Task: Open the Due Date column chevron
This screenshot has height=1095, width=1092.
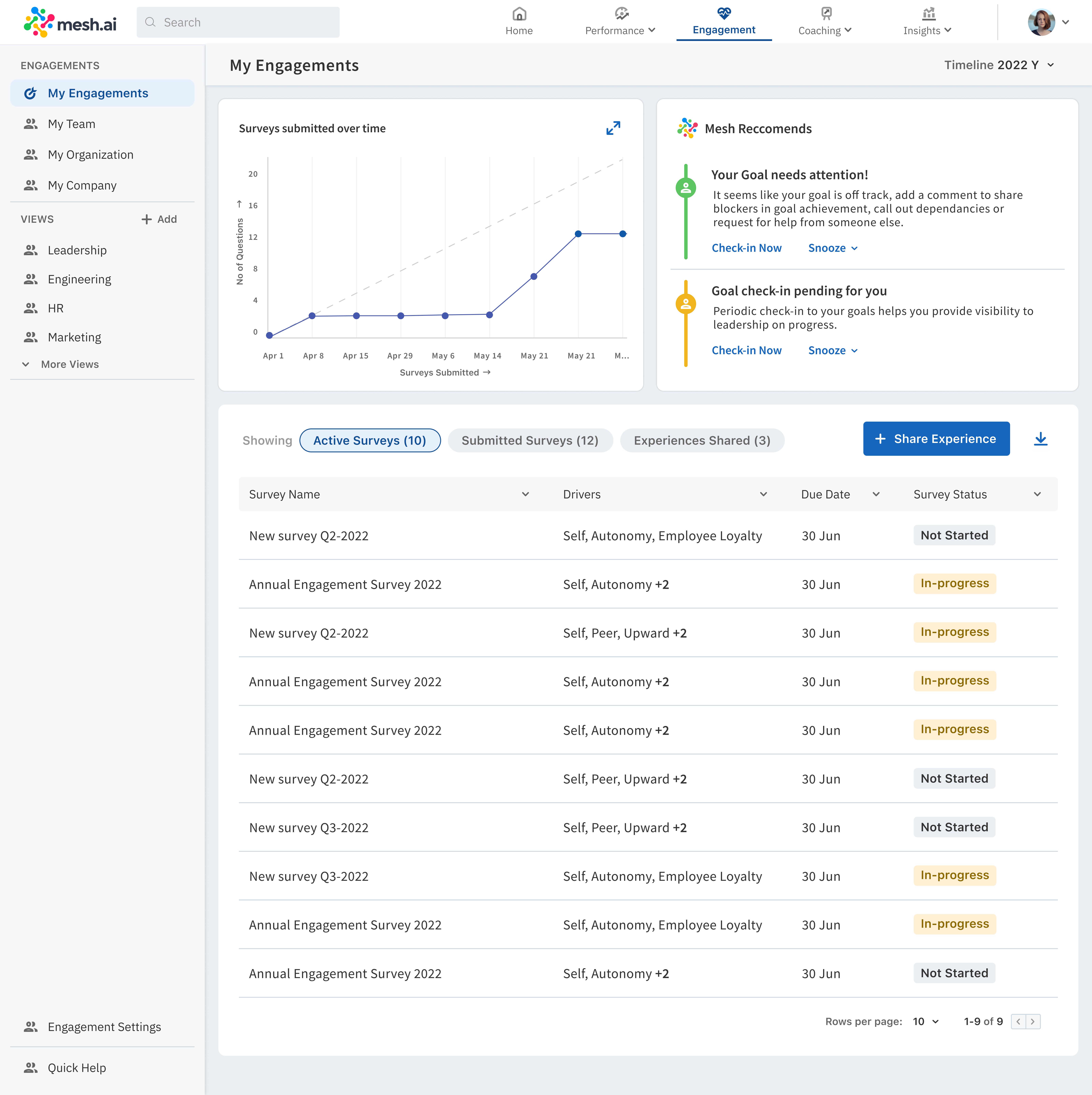Action: (876, 494)
